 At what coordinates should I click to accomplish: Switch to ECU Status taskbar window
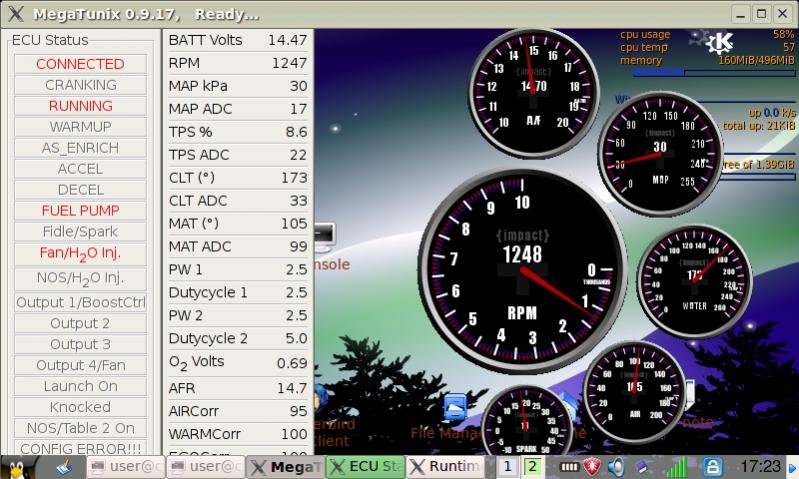click(x=364, y=467)
